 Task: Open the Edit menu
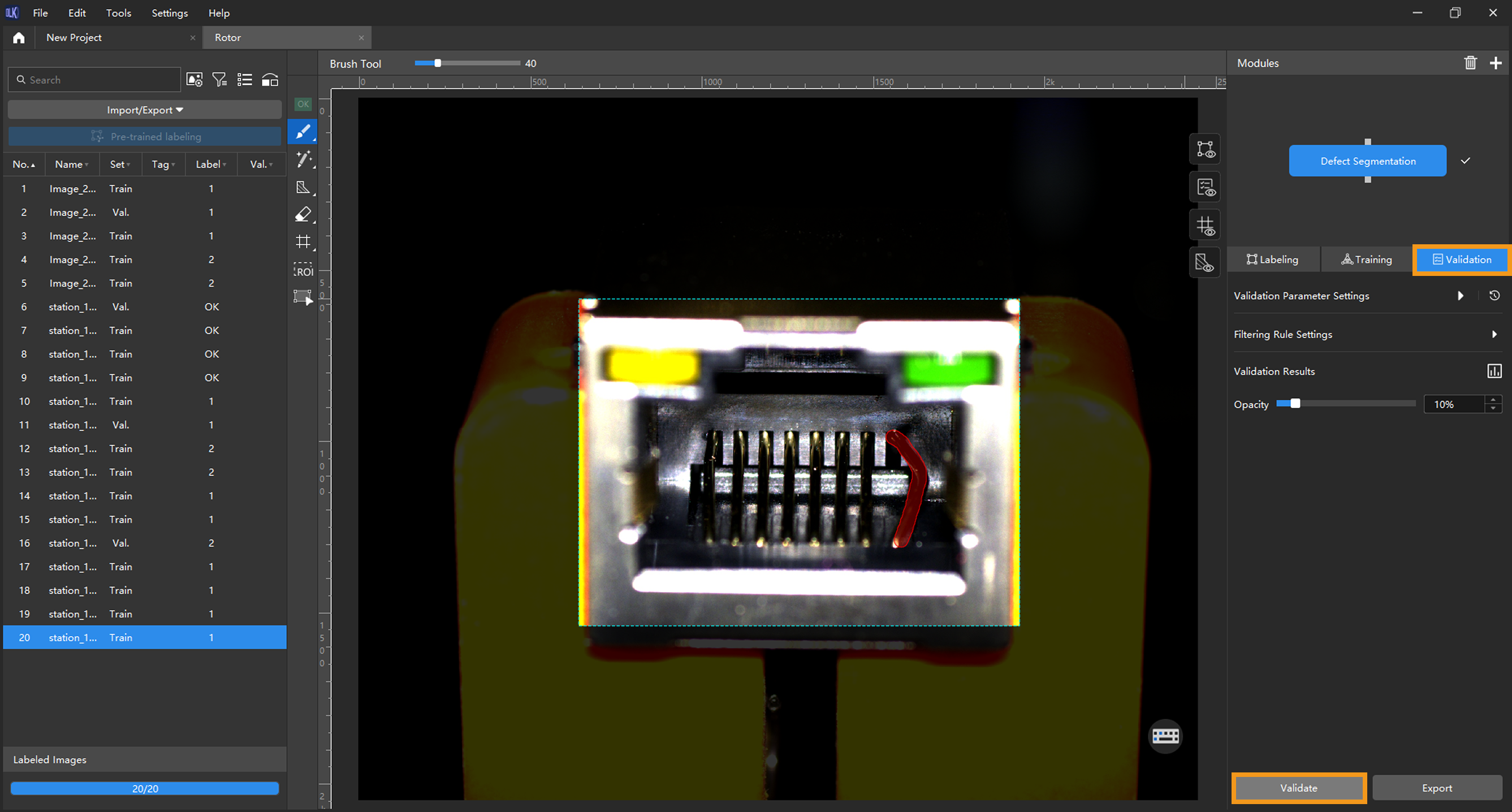(x=77, y=12)
